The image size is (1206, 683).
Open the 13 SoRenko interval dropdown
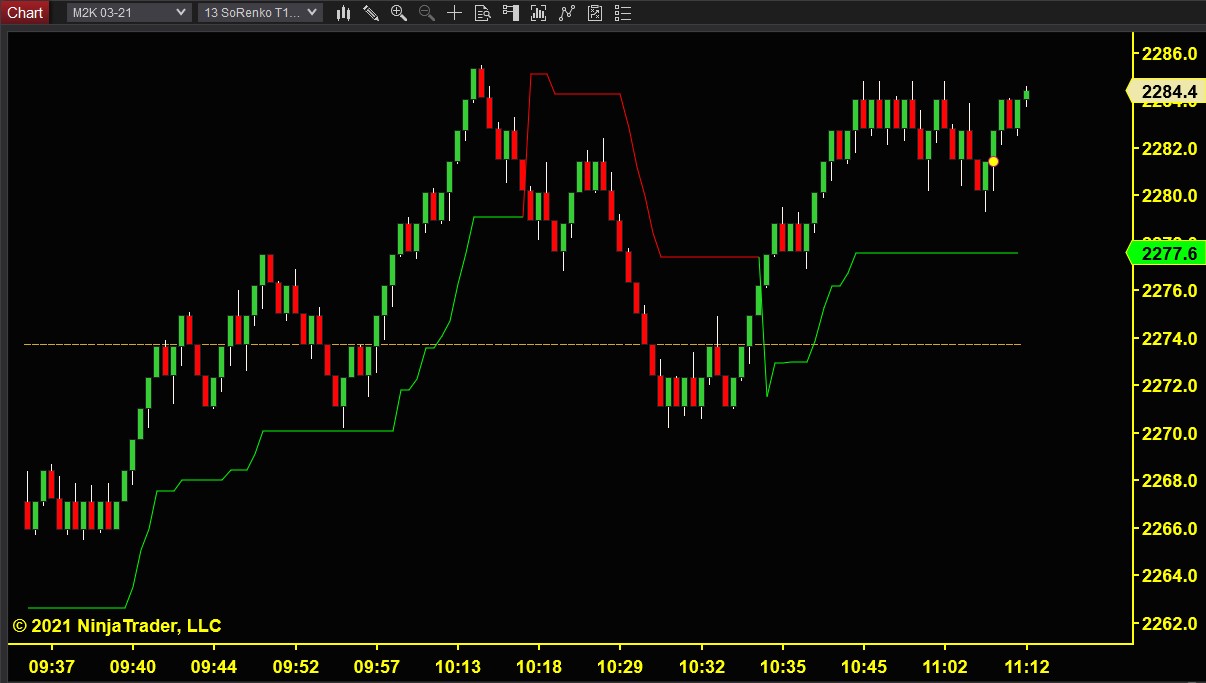point(260,13)
